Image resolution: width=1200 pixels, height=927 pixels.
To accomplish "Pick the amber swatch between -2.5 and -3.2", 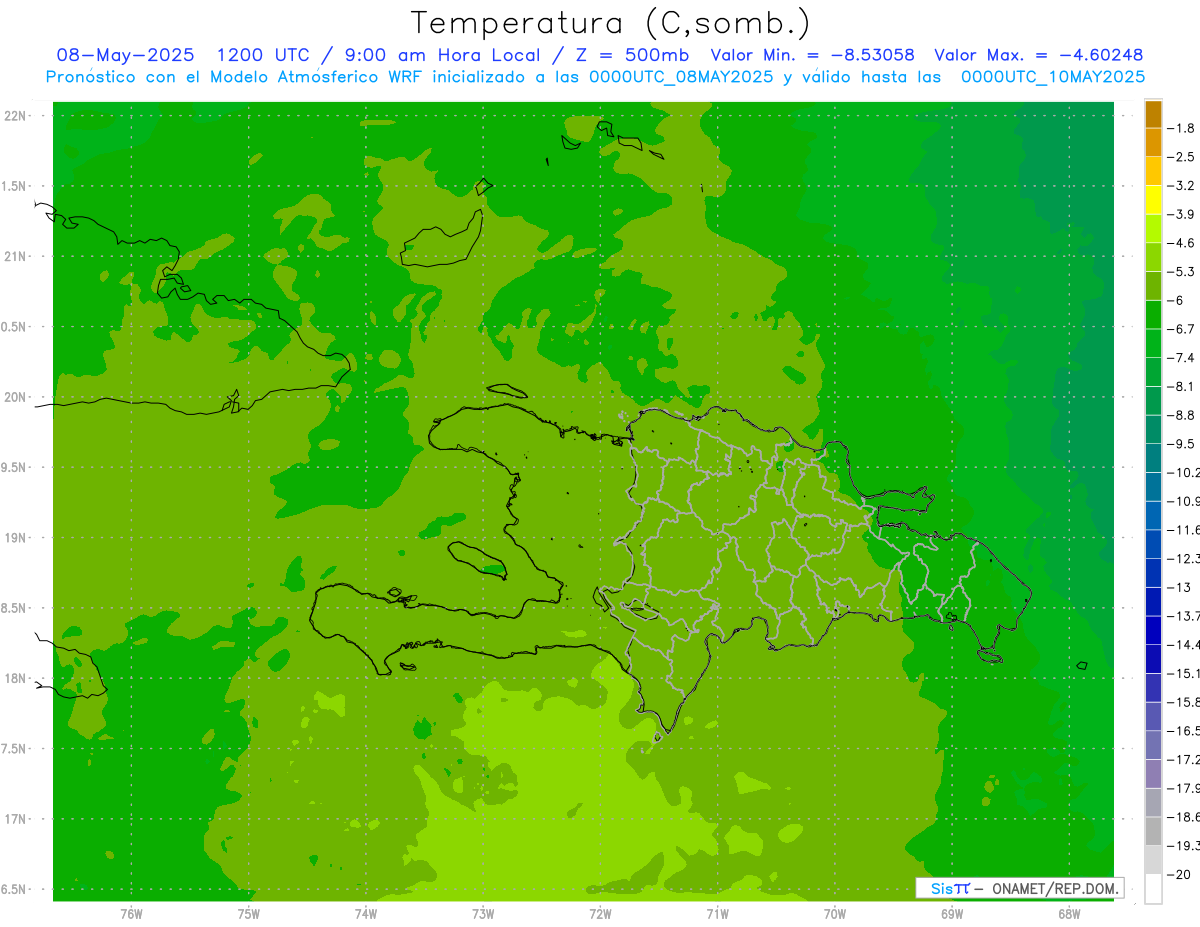I will pos(1153,171).
